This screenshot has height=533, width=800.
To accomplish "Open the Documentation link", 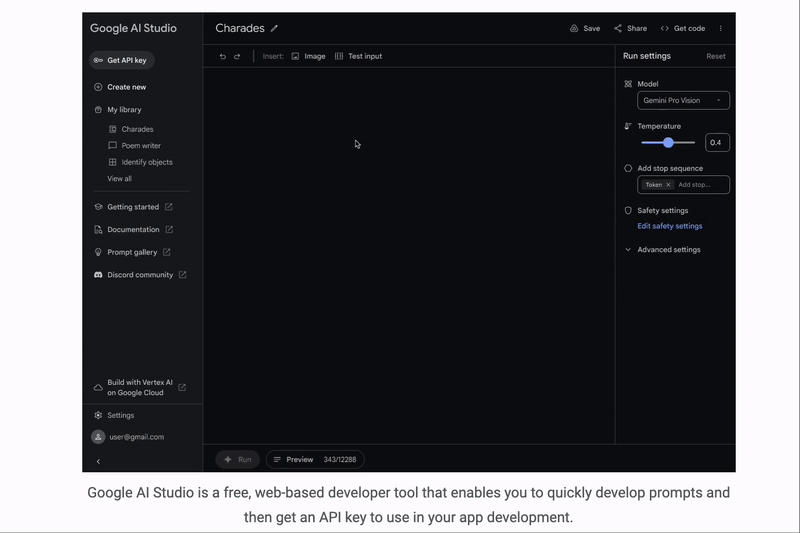I will tap(133, 230).
